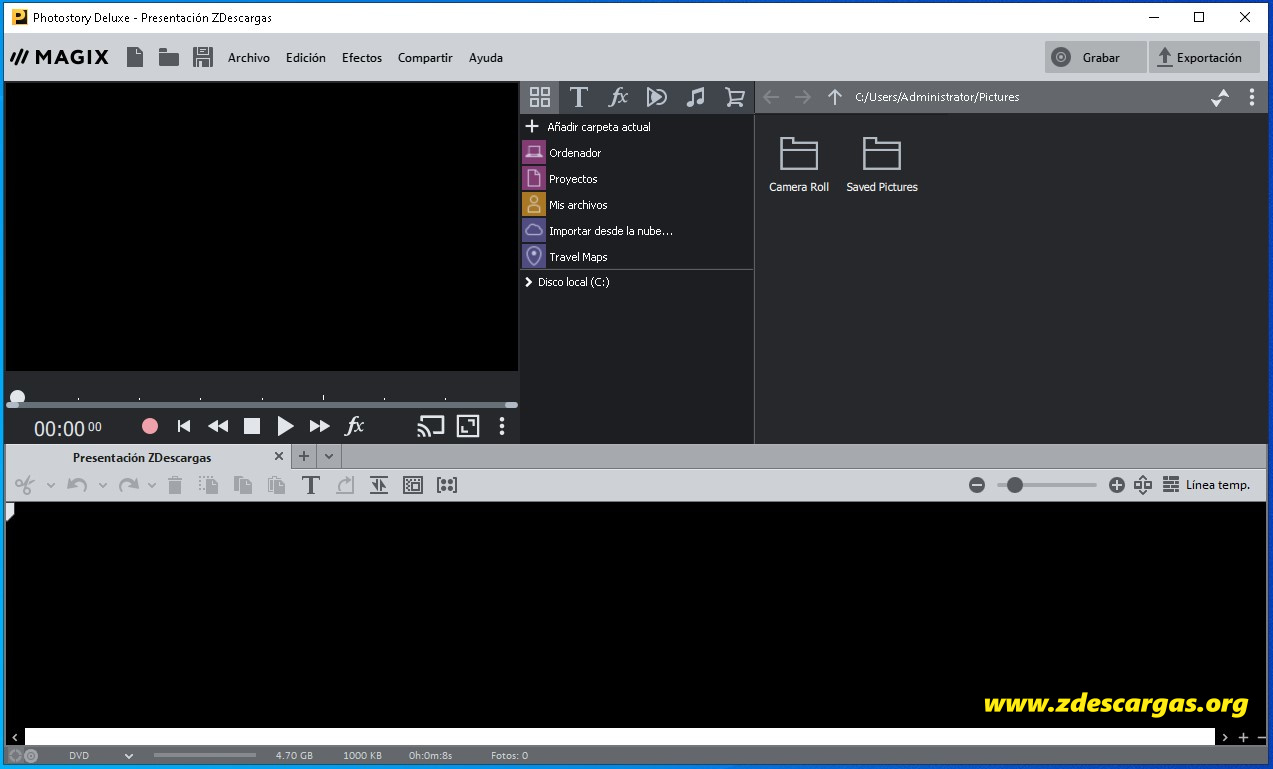The height and width of the screenshot is (769, 1273).
Task: Click the image optimization frame icon in timeline toolbar
Action: point(413,485)
